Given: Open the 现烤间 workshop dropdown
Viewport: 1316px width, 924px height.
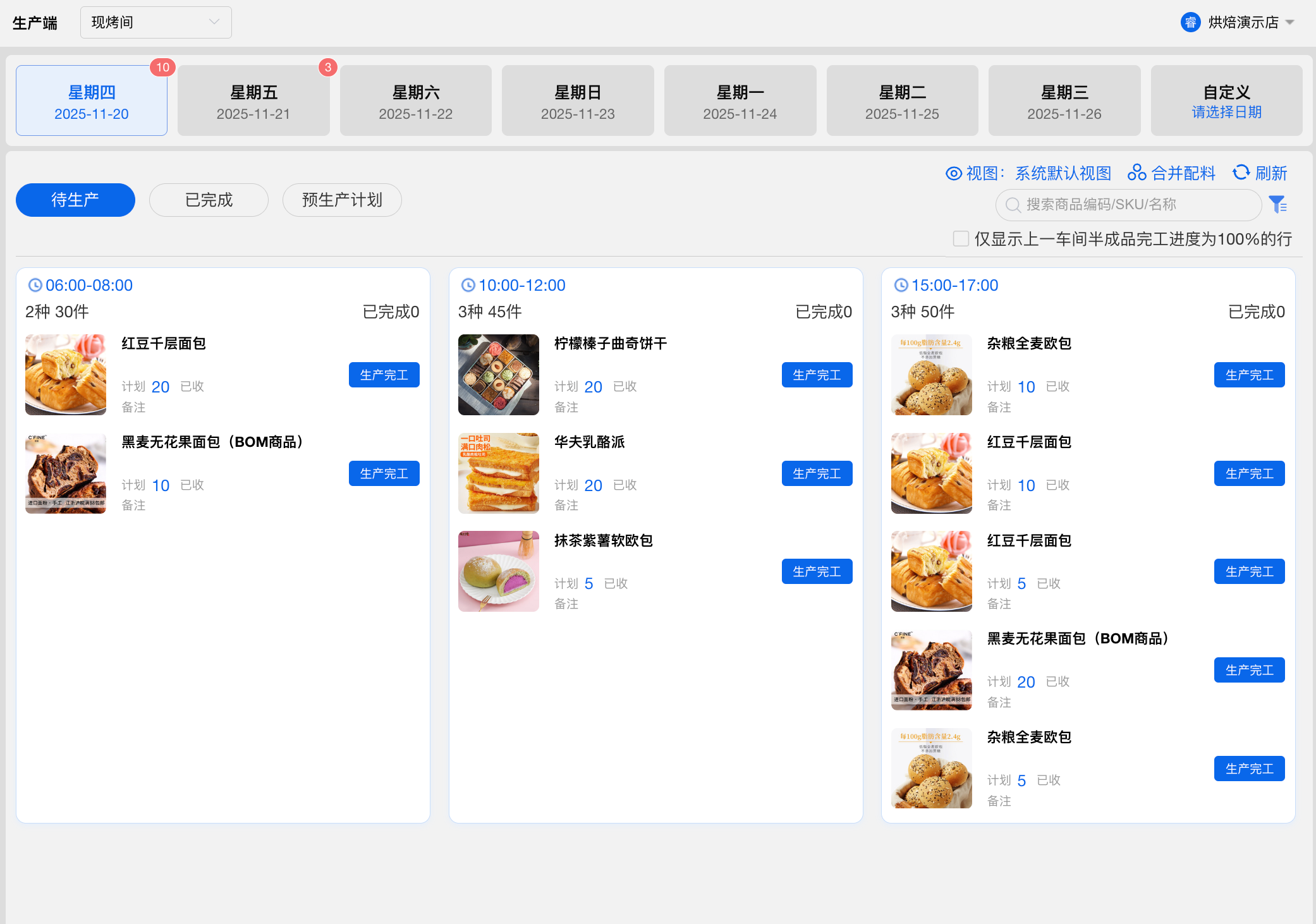Looking at the screenshot, I should pyautogui.click(x=155, y=23).
